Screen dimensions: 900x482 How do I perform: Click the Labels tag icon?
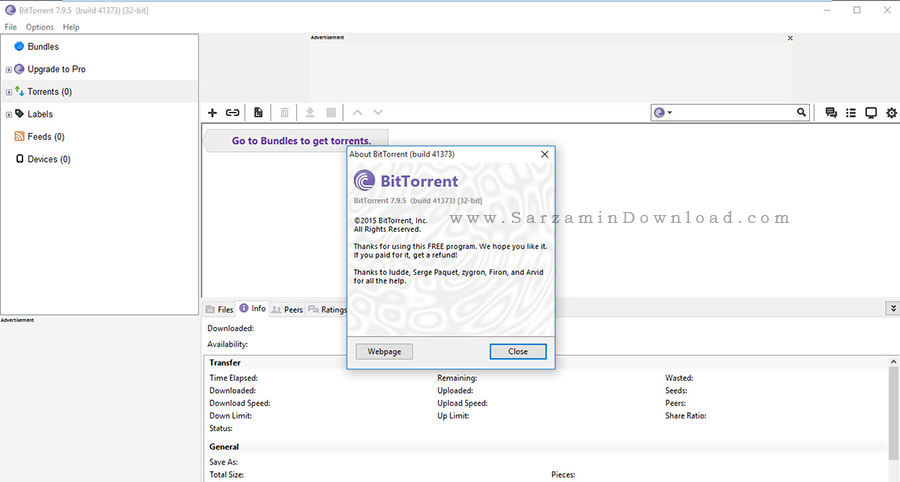(x=19, y=114)
